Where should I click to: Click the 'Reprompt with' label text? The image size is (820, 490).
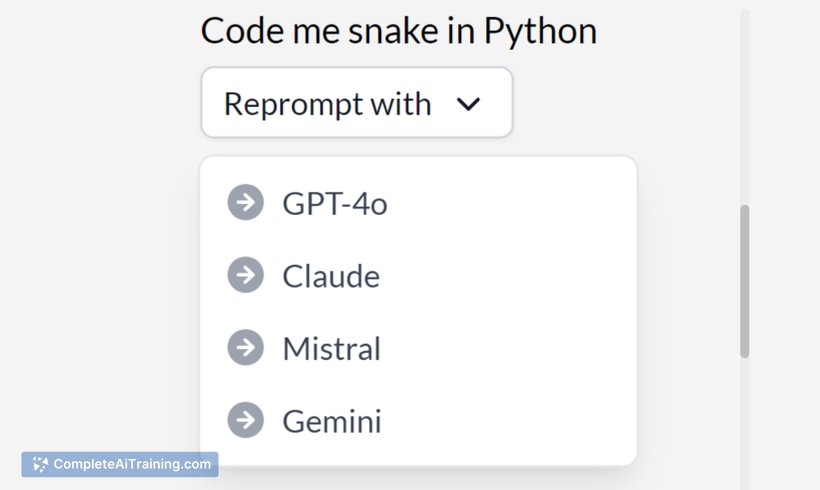pyautogui.click(x=327, y=104)
